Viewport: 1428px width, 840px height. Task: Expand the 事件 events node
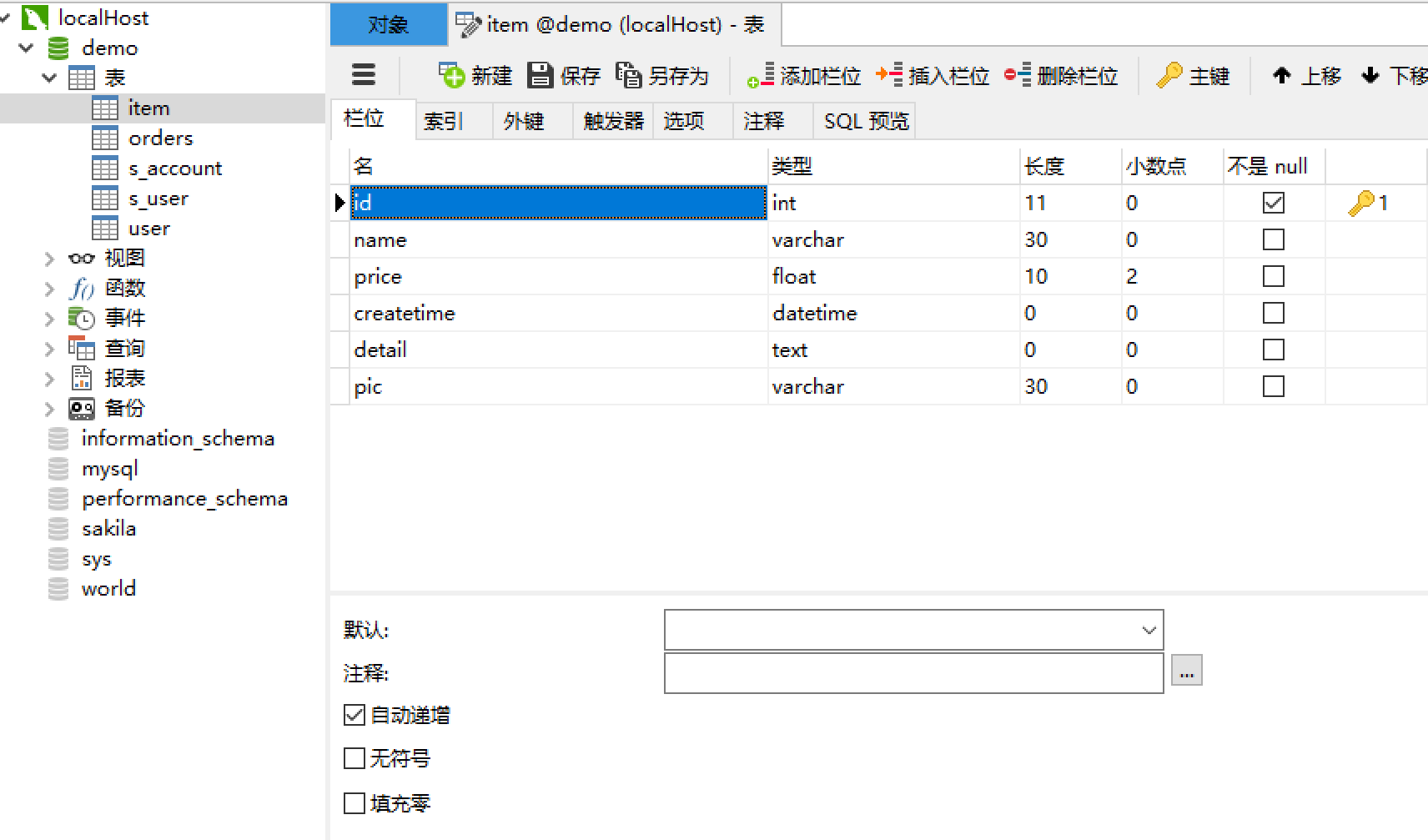click(x=49, y=319)
